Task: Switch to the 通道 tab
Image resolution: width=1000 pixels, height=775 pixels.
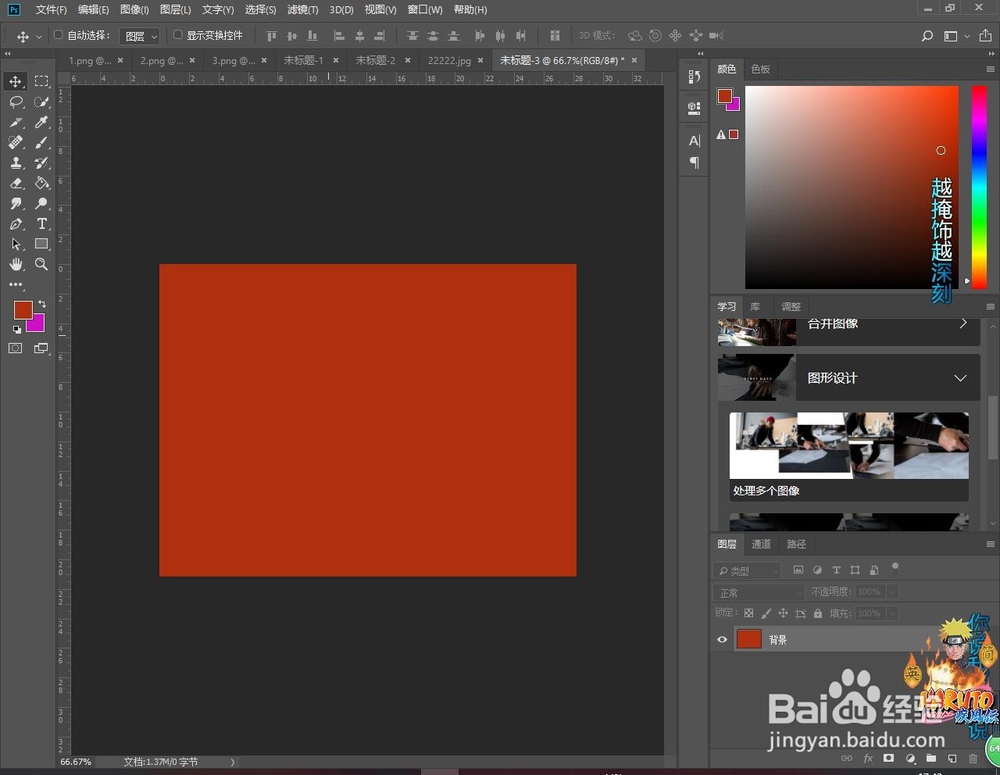Action: pos(761,544)
